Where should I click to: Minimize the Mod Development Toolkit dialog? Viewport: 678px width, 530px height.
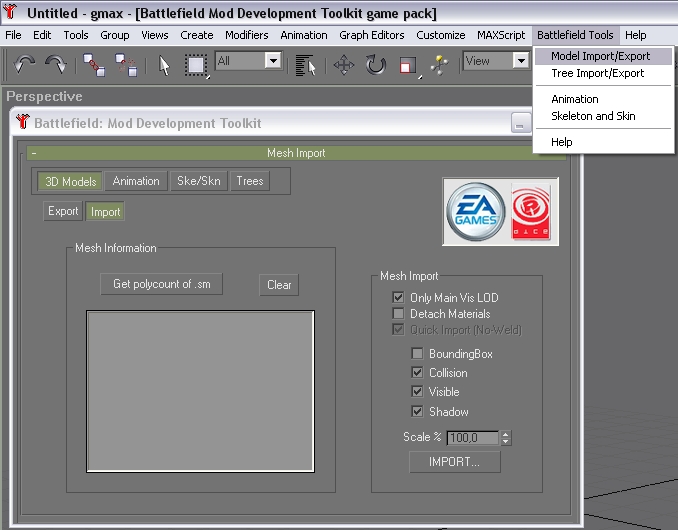click(x=520, y=123)
